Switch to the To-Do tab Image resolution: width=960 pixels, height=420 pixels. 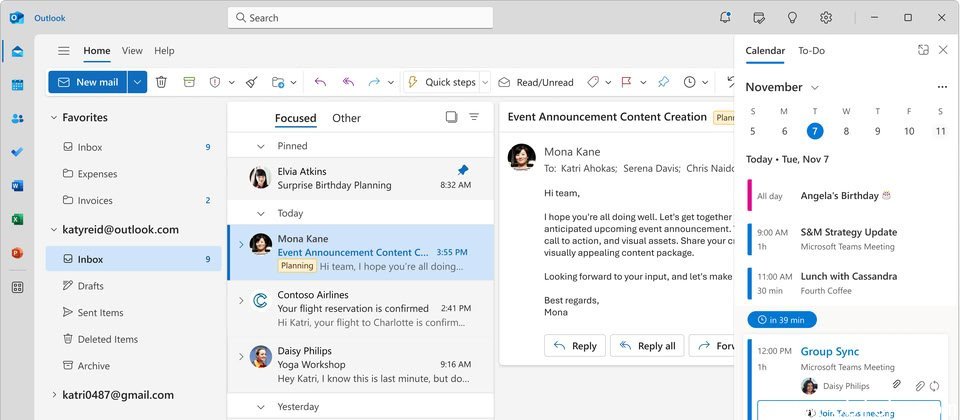pos(811,51)
